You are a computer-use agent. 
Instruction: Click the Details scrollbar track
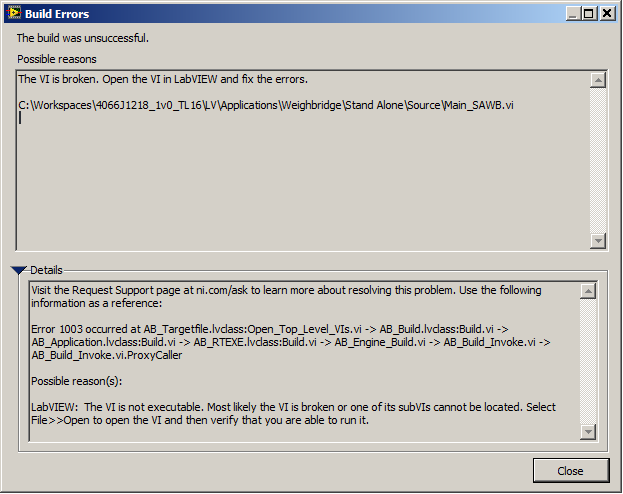point(588,361)
